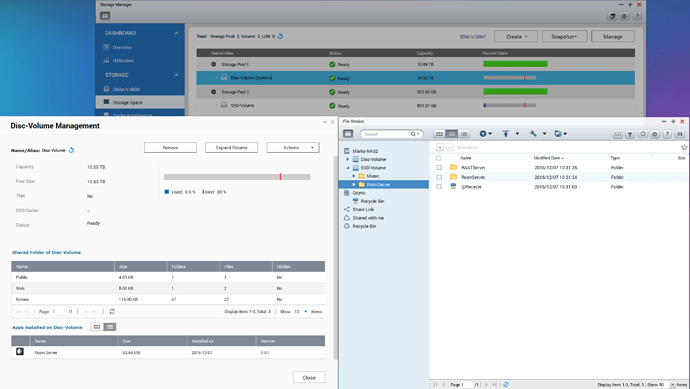Refresh the shared folder table
Image resolution: width=690 pixels, height=389 pixels.
tap(112, 312)
